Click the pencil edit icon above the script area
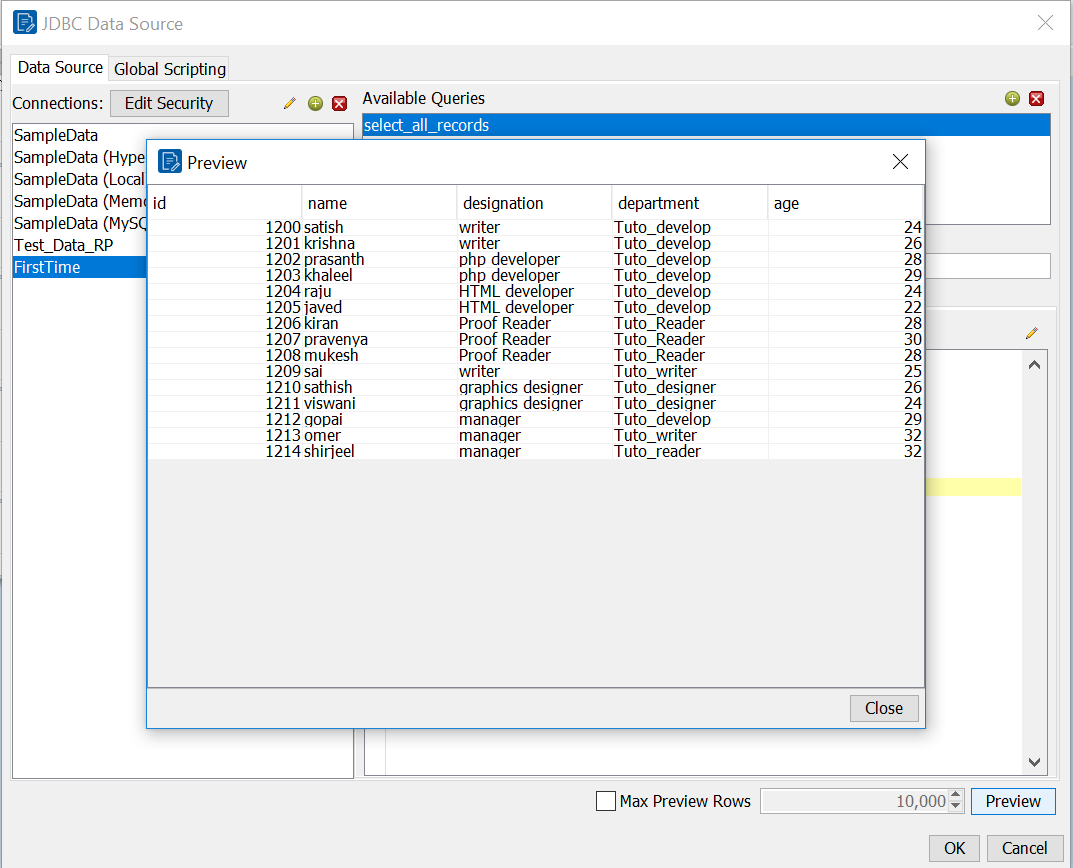 tap(1031, 333)
